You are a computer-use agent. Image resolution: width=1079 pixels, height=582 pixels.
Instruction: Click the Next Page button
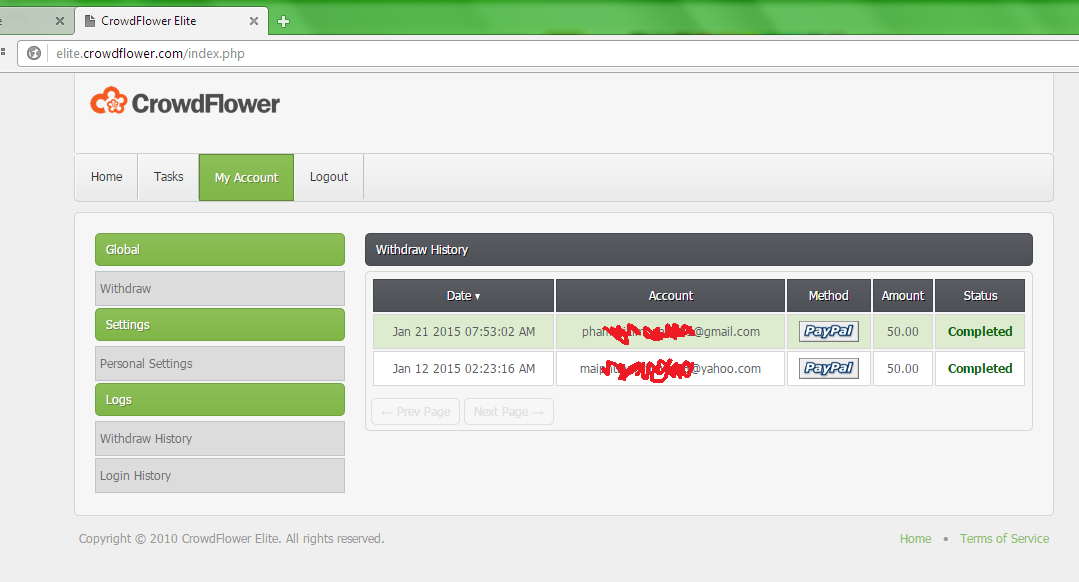(509, 411)
